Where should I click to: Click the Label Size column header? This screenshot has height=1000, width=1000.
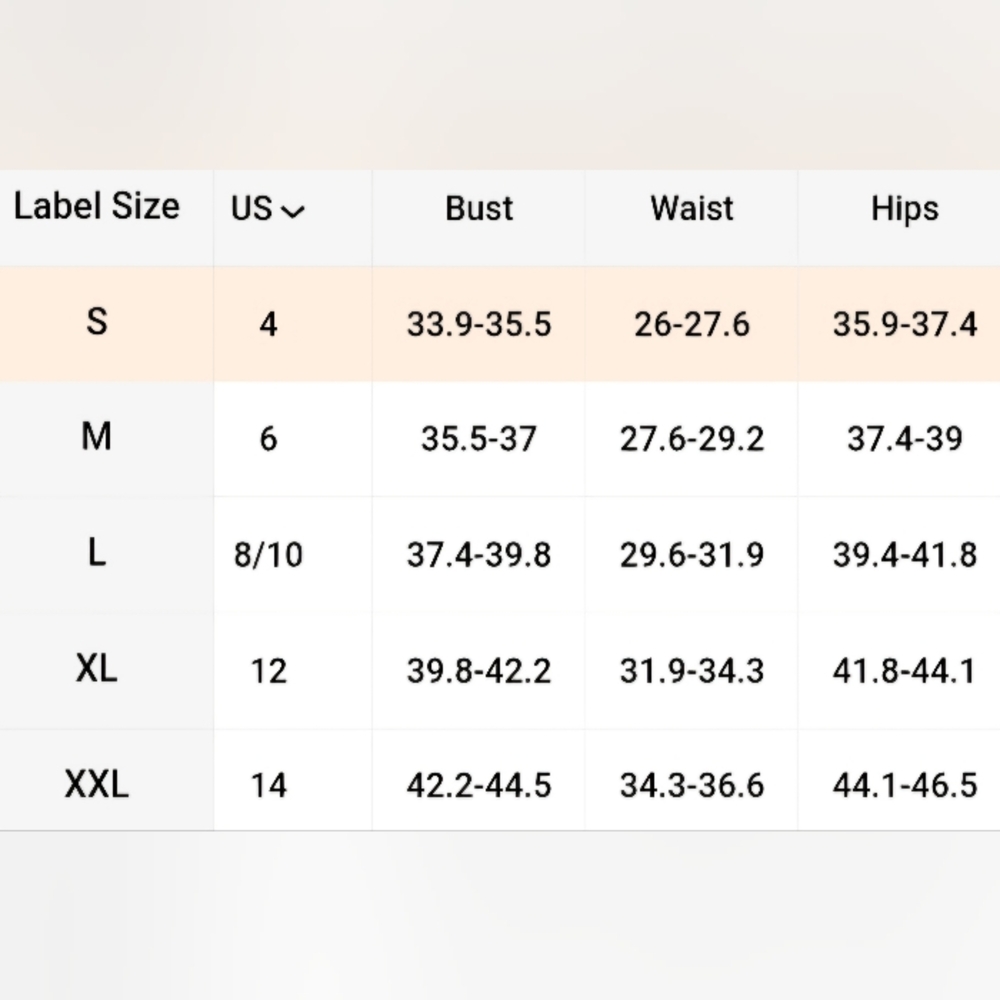(96, 207)
